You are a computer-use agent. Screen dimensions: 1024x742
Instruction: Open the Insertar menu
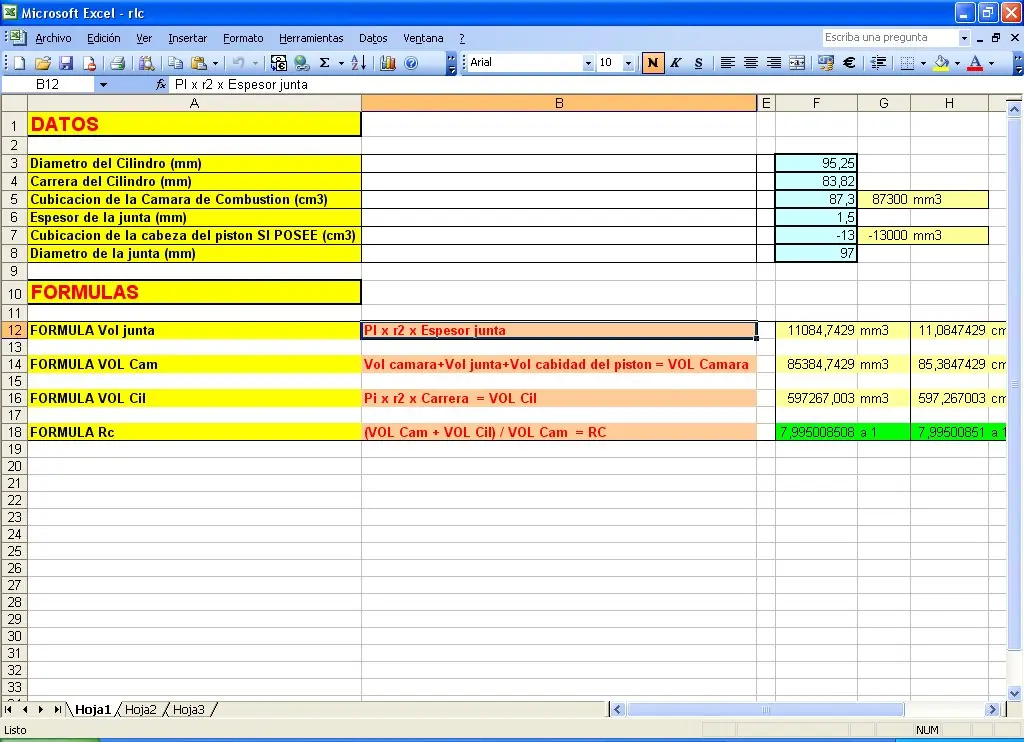coord(187,38)
